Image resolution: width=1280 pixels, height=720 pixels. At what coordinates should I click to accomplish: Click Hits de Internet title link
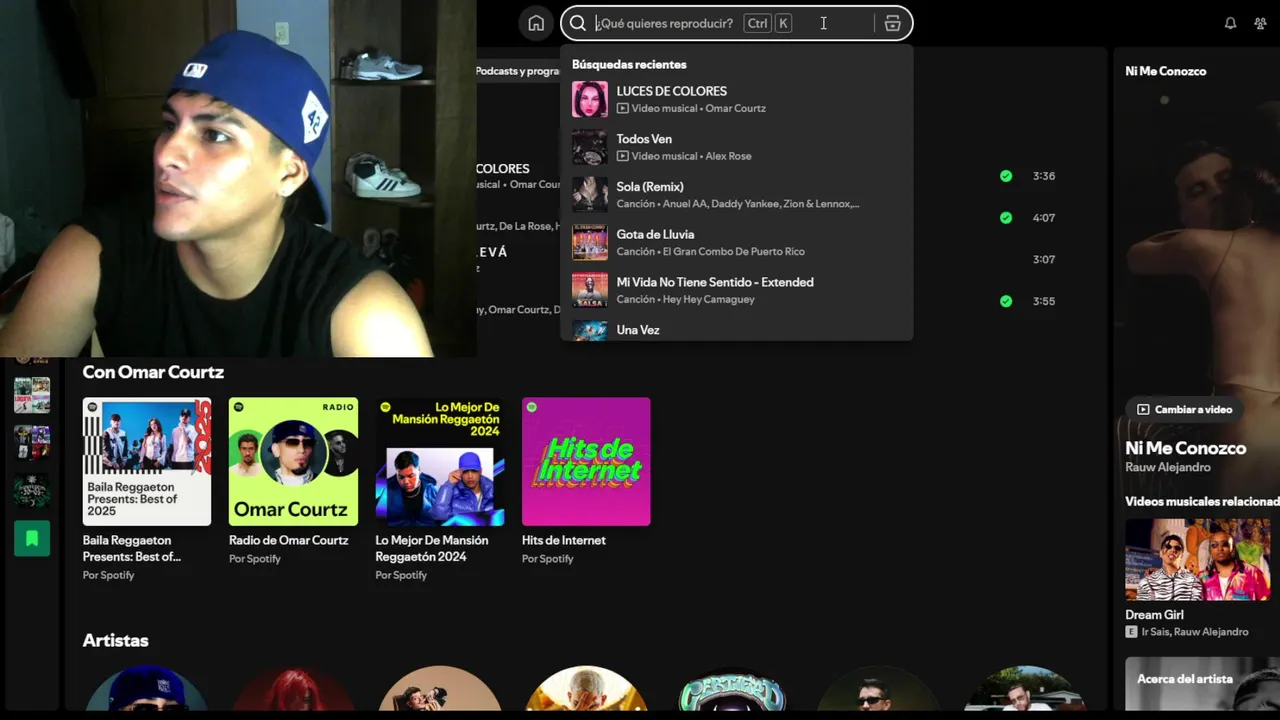(x=564, y=540)
